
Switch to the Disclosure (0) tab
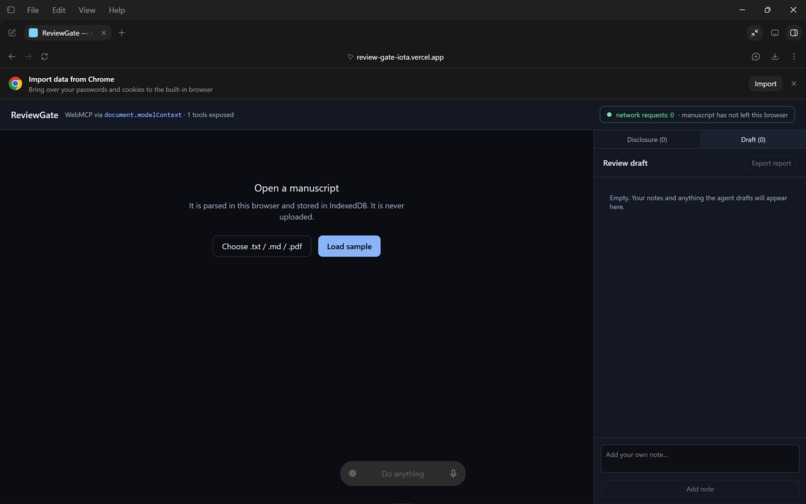647,139
